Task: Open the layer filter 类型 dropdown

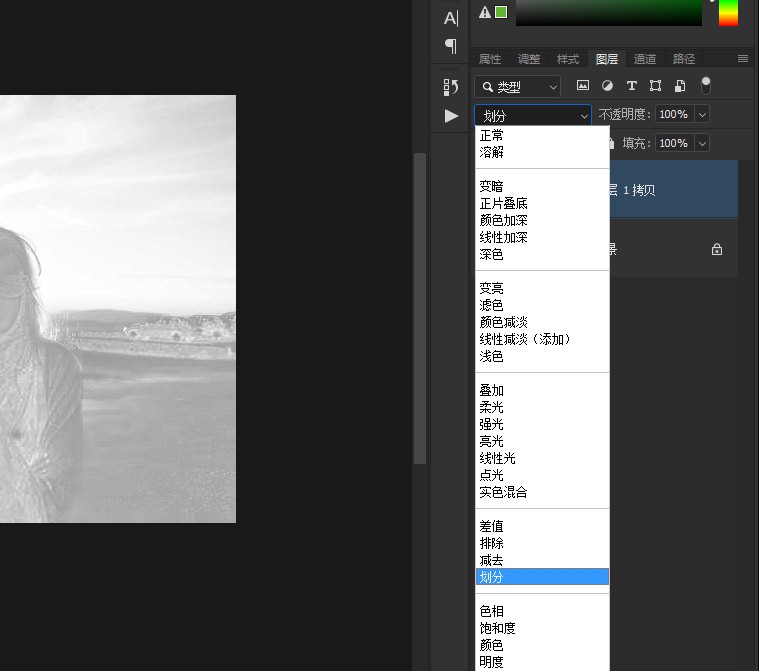Action: coord(517,87)
